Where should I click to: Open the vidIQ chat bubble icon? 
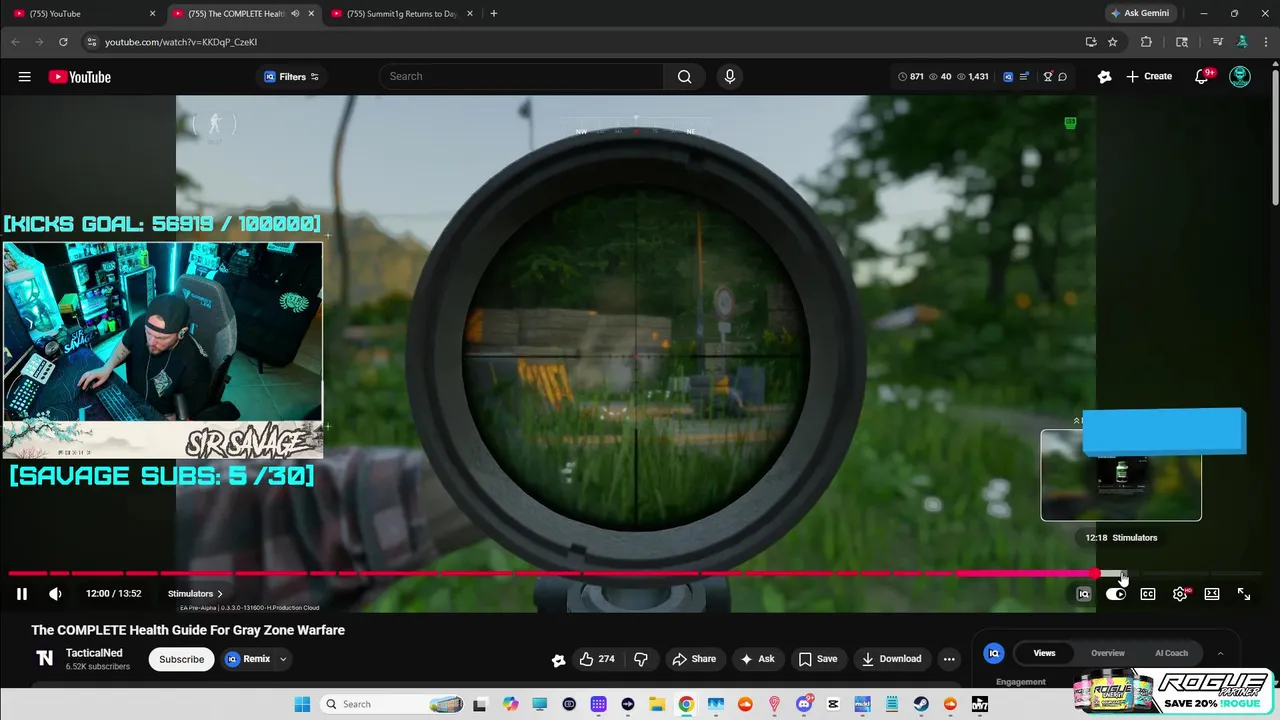[1062, 77]
